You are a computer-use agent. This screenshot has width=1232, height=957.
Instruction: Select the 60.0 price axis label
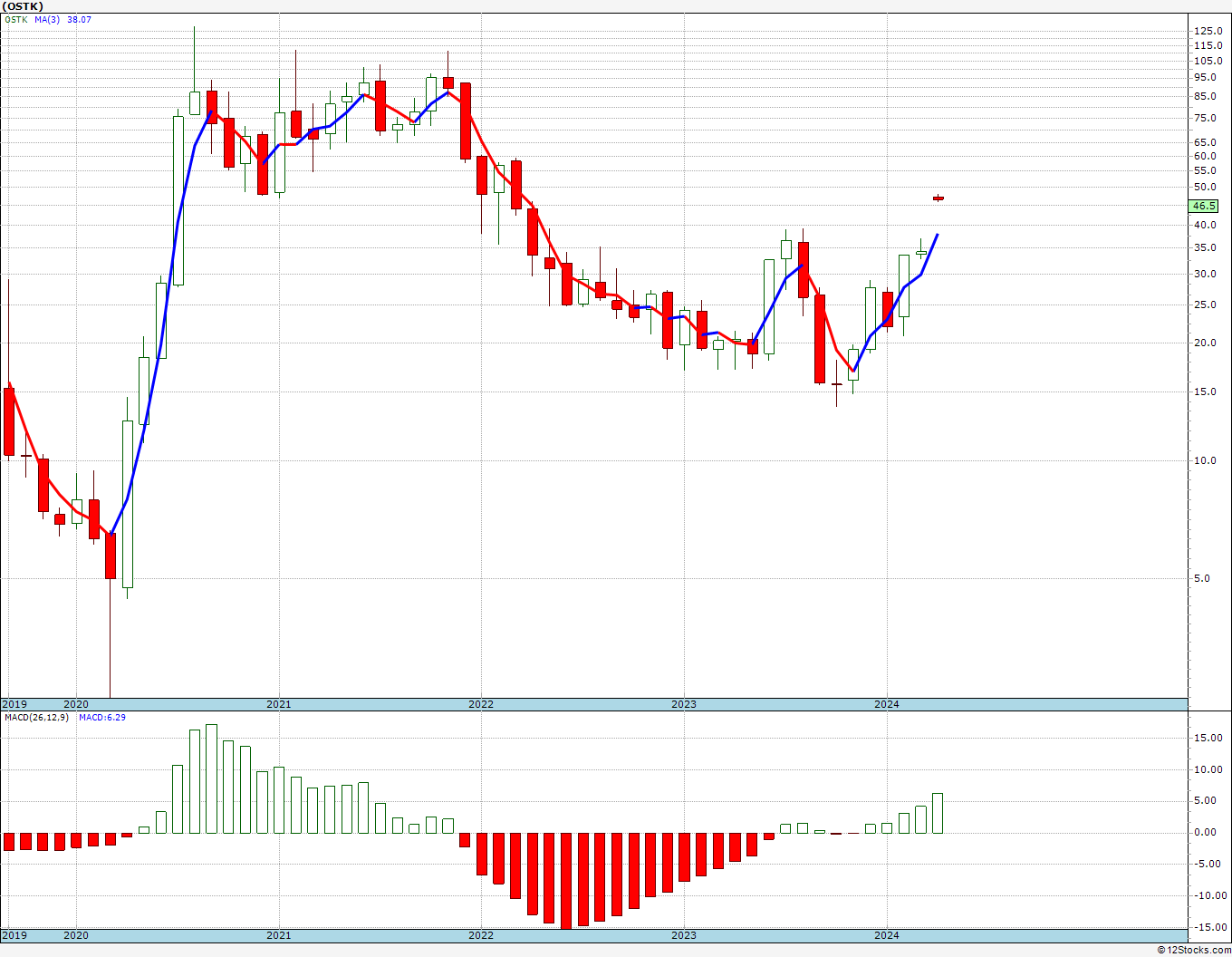pyautogui.click(x=1205, y=156)
